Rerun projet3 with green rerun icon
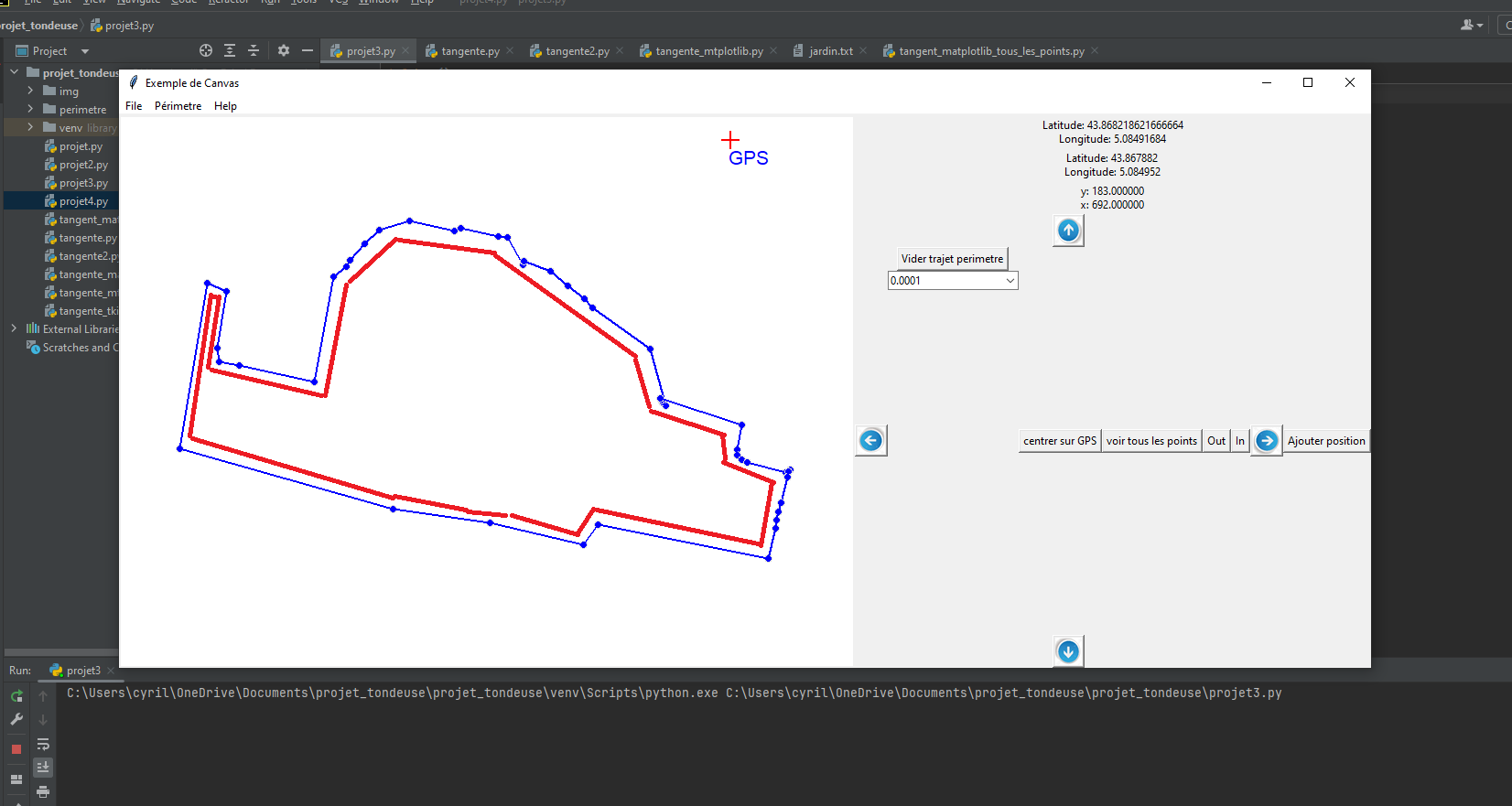 [16, 696]
